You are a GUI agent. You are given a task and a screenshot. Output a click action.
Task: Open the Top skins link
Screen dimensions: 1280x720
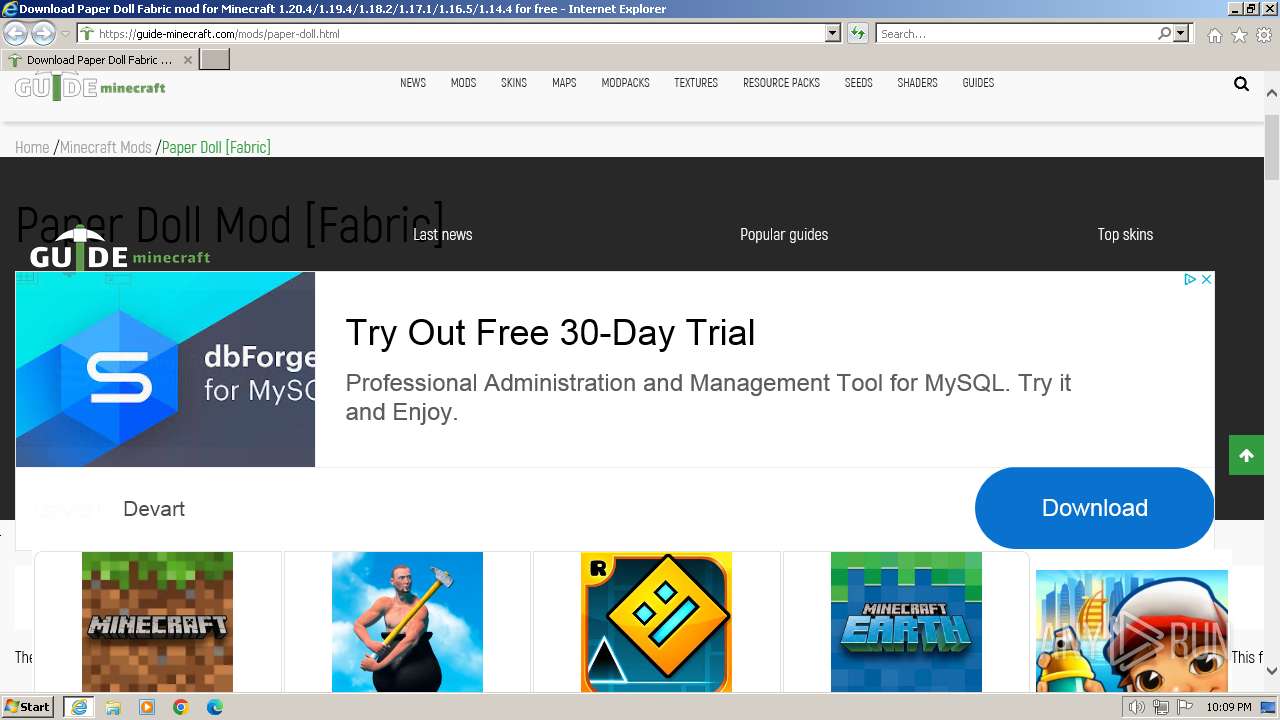[1125, 234]
